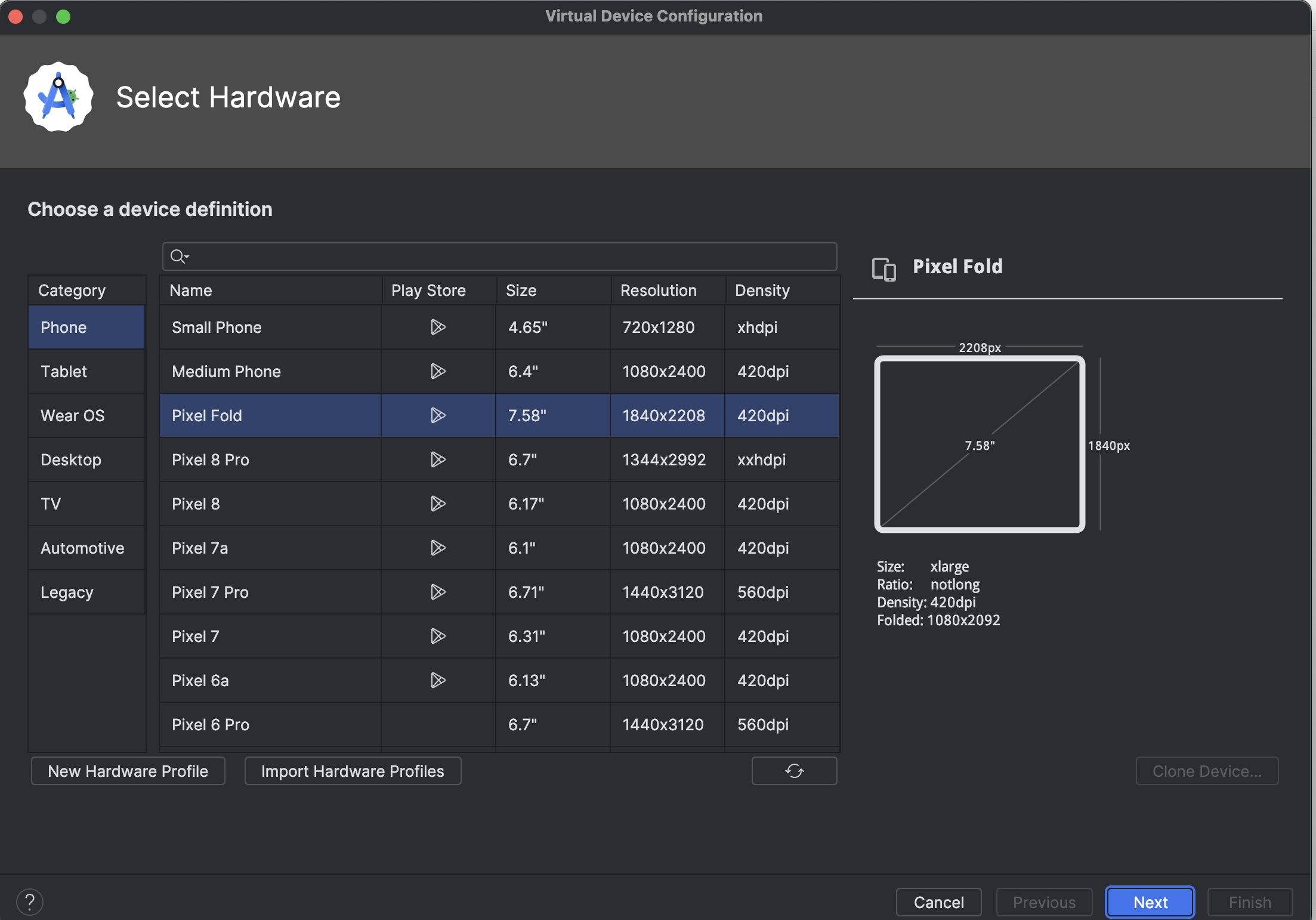Select the Pixel Fold device name
Screen dimensions: 1316x920
pyautogui.click(x=207, y=415)
